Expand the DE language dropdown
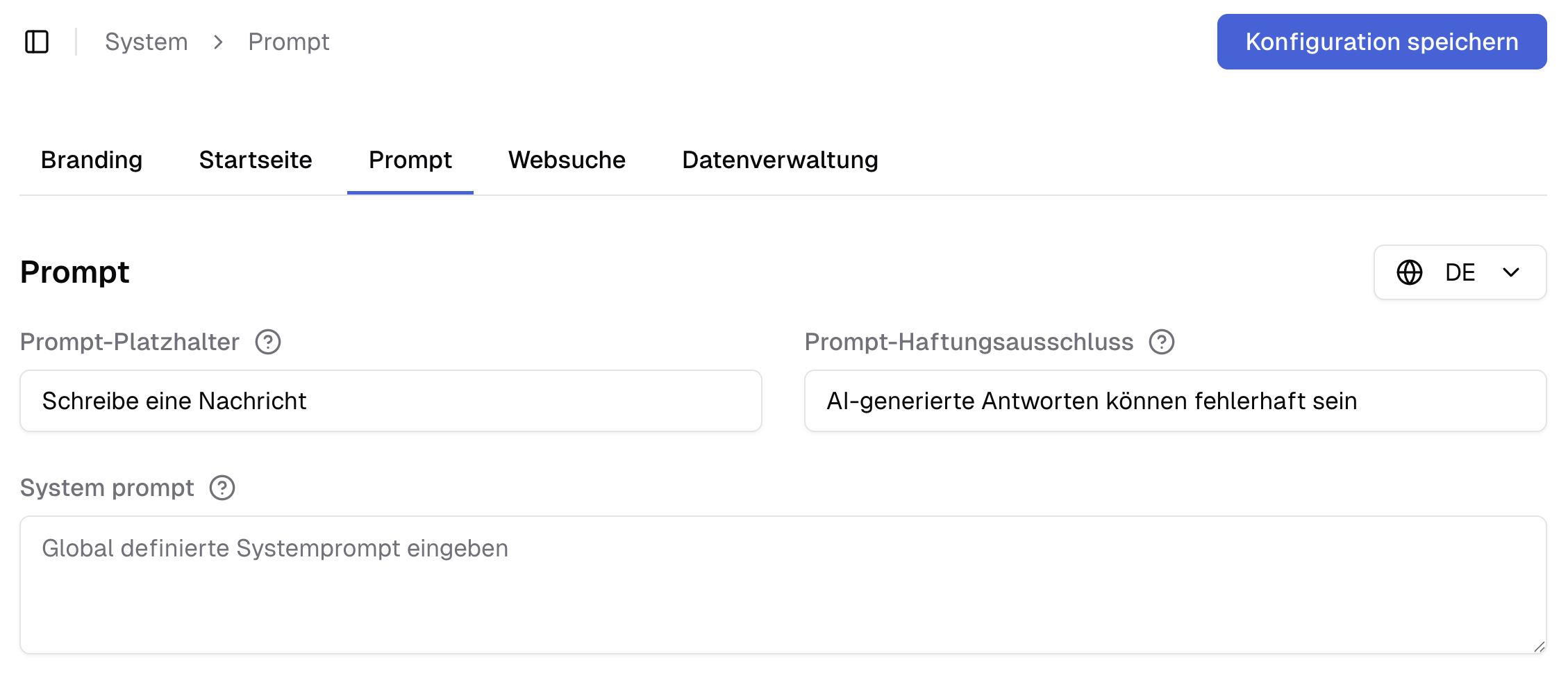The height and width of the screenshot is (678, 1568). [x=1510, y=272]
